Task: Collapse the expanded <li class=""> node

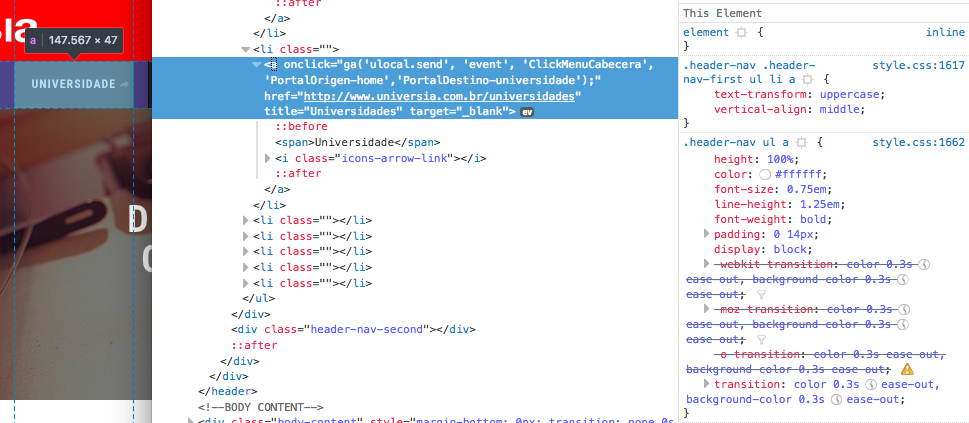Action: 245,49
